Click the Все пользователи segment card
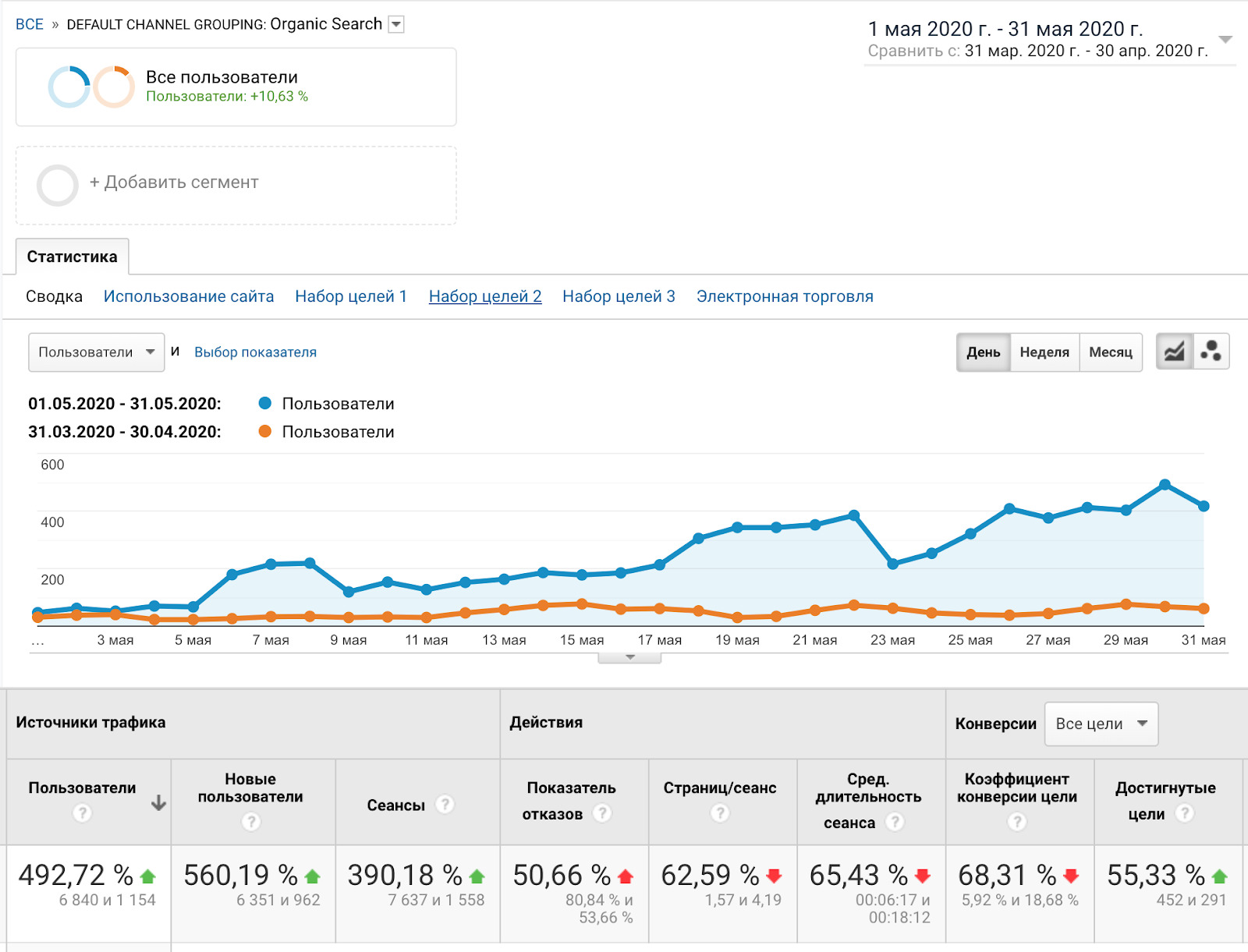 (x=236, y=87)
